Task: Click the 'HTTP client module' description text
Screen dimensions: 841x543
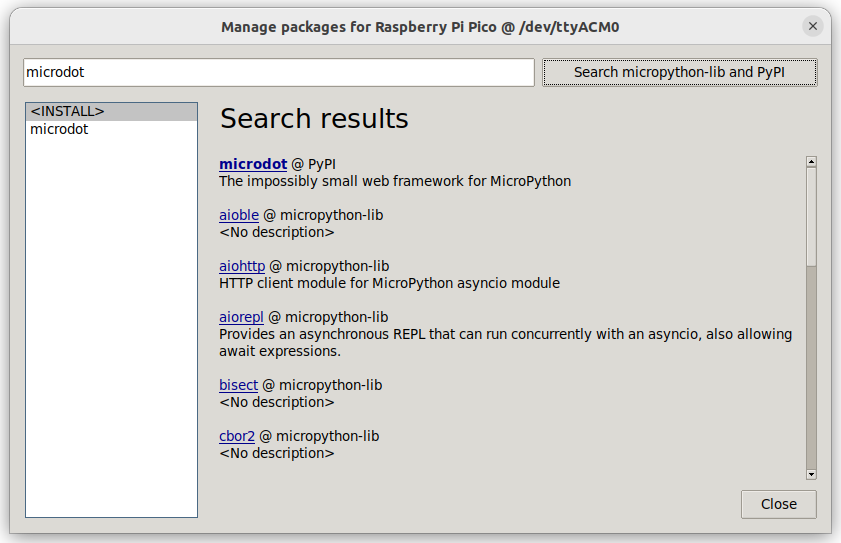Action: point(389,283)
